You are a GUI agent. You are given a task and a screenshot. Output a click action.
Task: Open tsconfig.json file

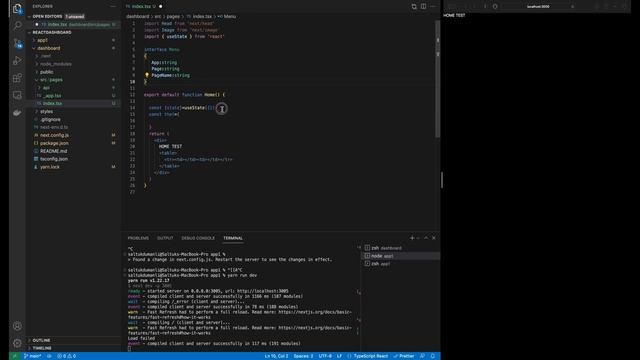coord(54,159)
